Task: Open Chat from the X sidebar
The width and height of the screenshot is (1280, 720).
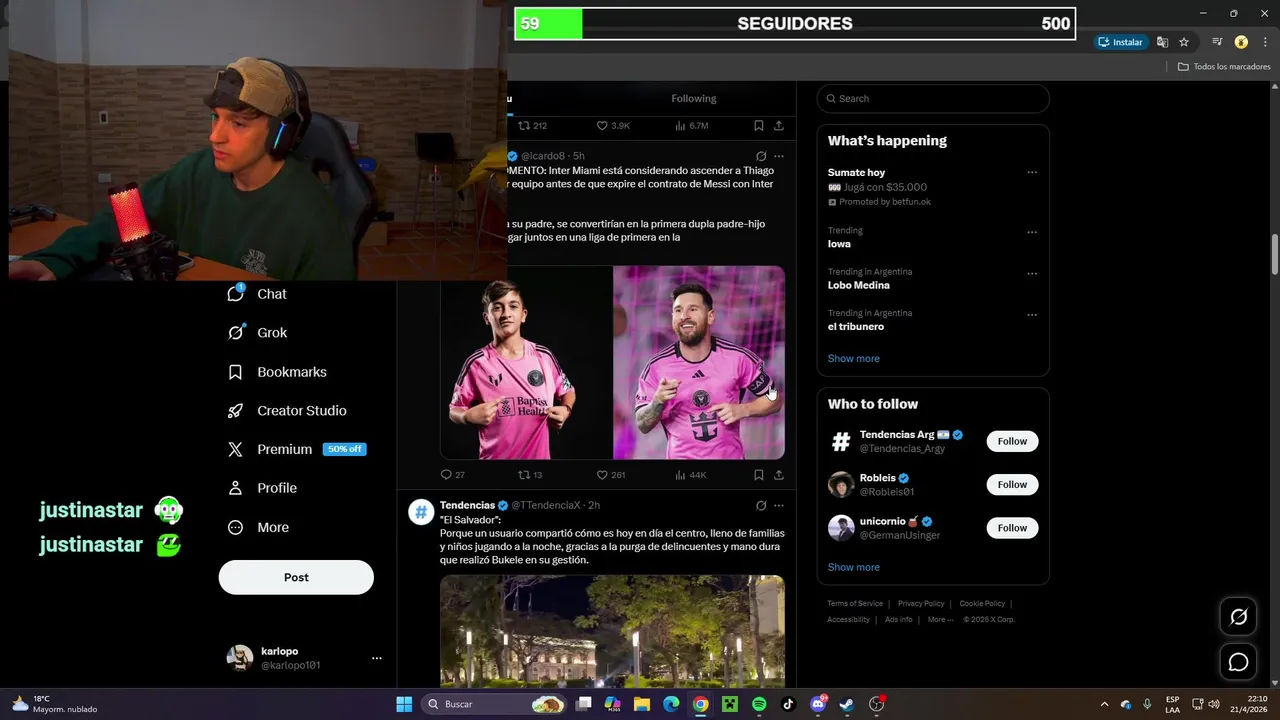Action: click(257, 294)
